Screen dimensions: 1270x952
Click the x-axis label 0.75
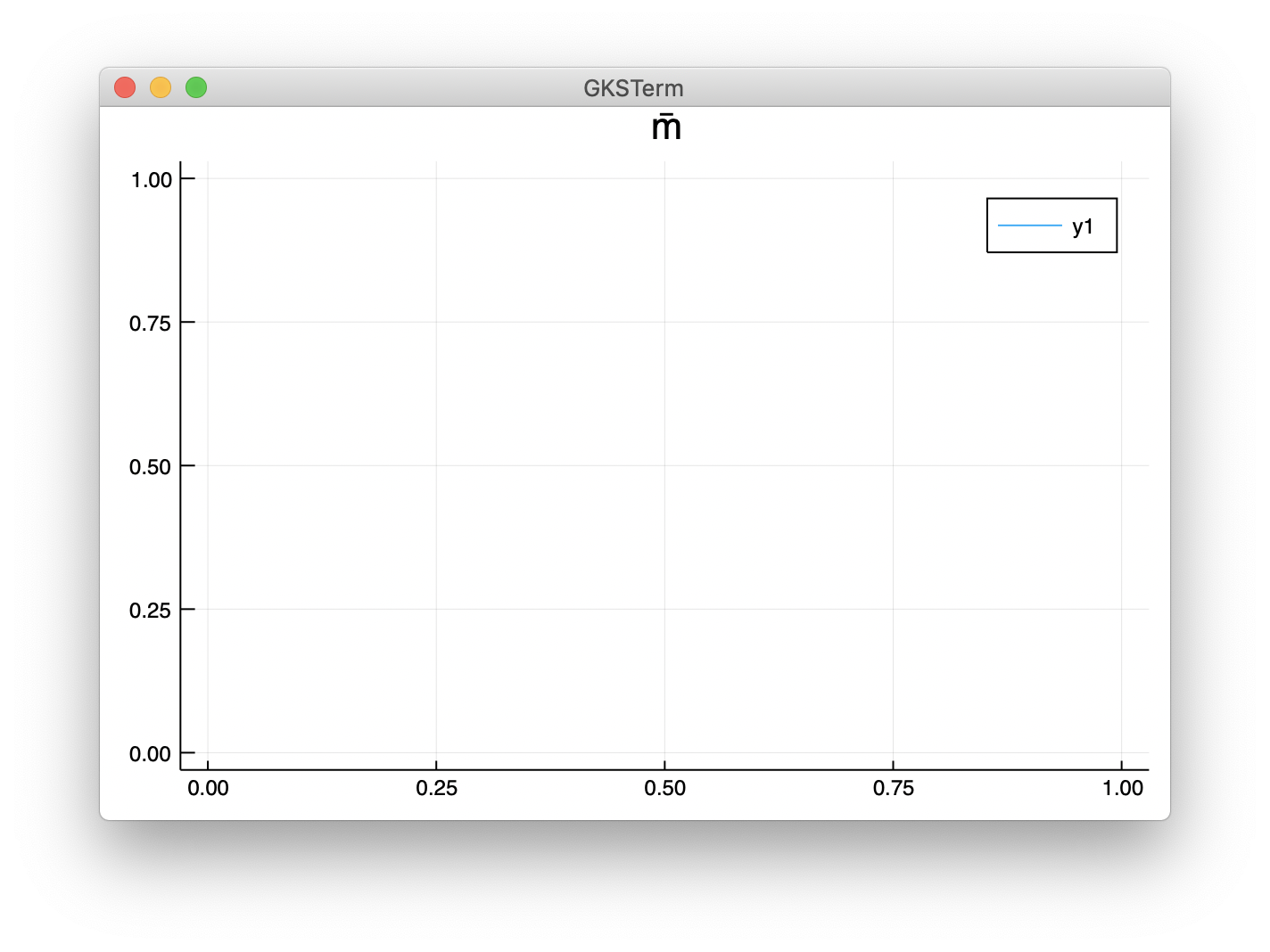(x=893, y=788)
